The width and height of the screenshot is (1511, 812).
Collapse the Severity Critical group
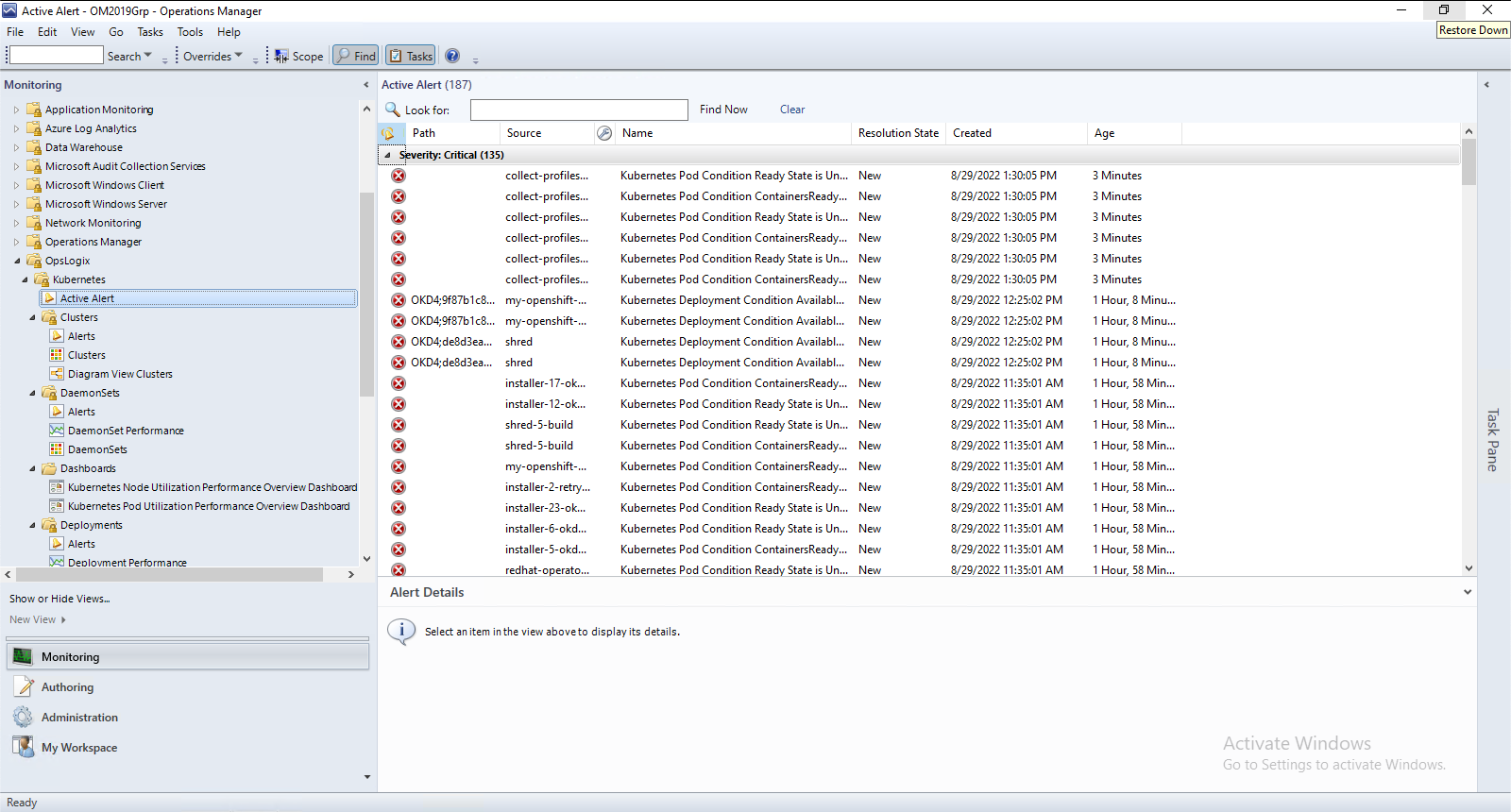tap(387, 155)
